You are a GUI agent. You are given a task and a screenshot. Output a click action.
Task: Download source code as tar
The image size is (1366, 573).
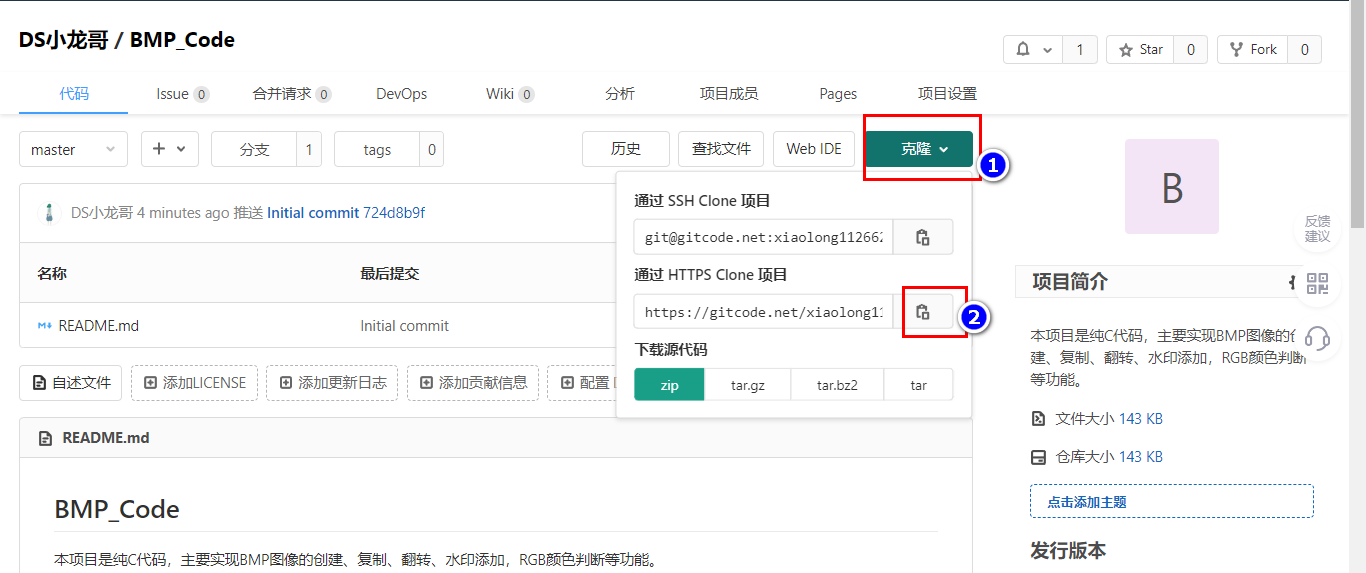point(918,385)
